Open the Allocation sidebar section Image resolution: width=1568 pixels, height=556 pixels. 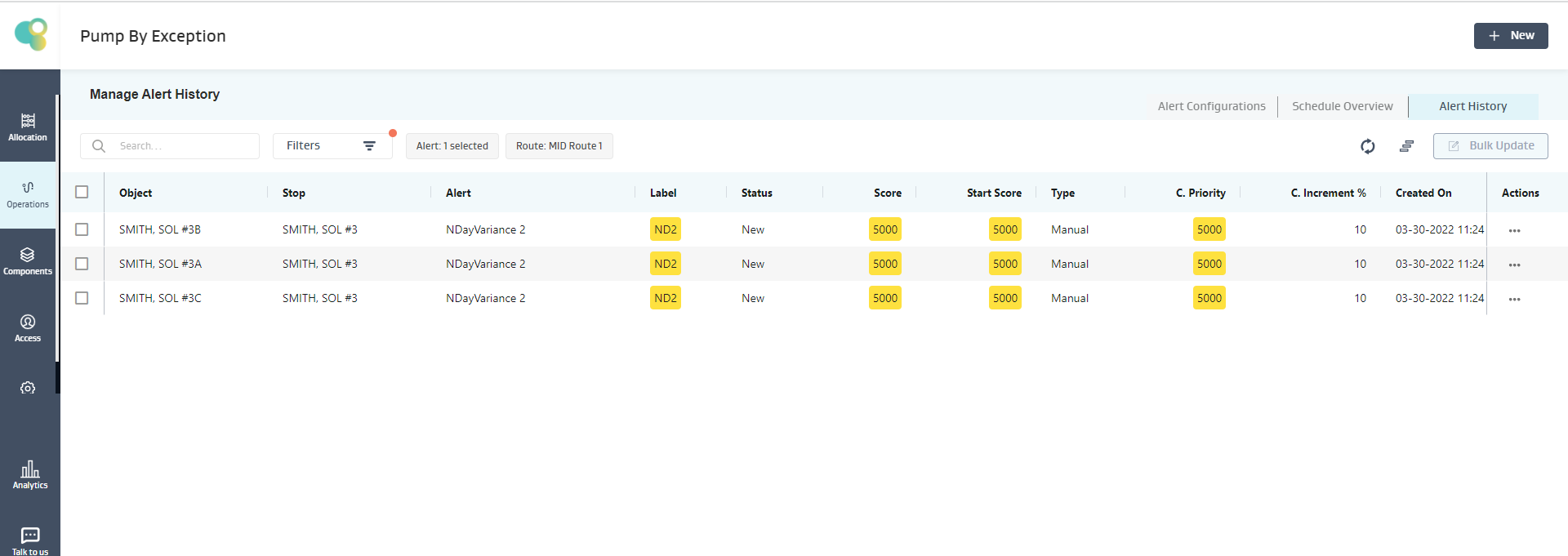[28, 127]
